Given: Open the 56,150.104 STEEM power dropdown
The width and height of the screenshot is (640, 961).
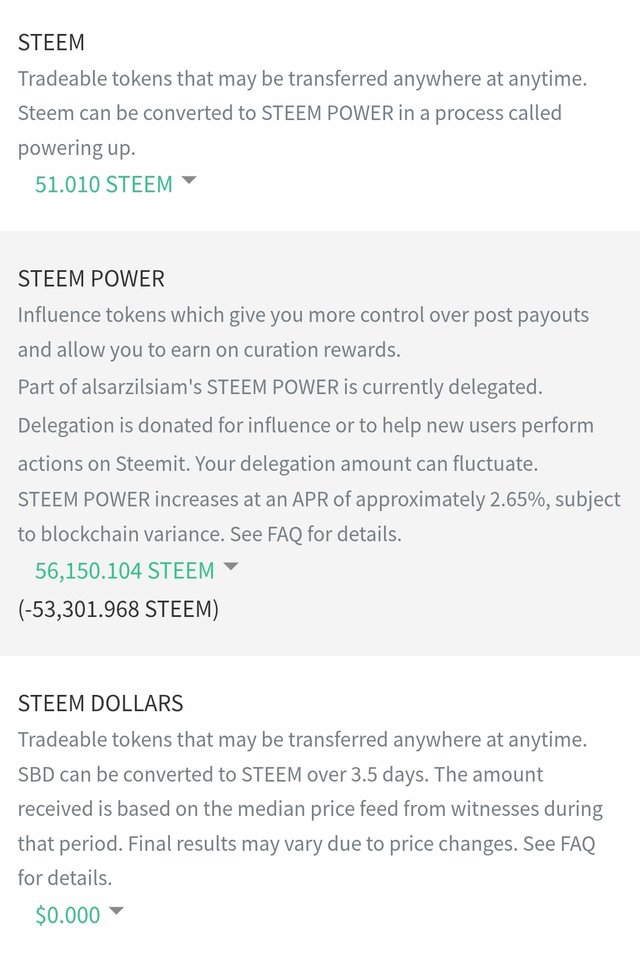Looking at the screenshot, I should (x=125, y=570).
